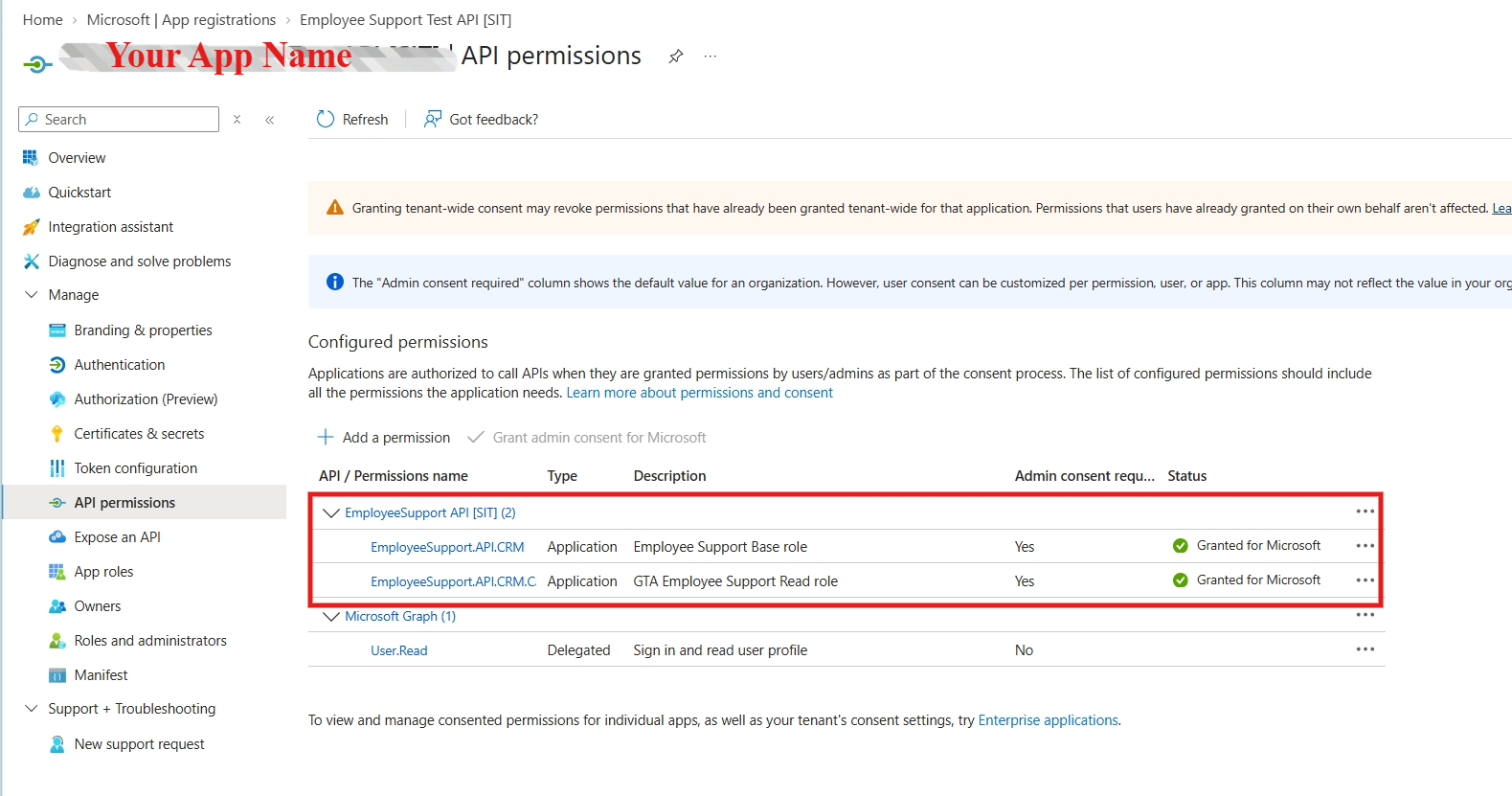This screenshot has height=796, width=1512.
Task: Click the Authorization (Preview) icon
Action: 56,399
